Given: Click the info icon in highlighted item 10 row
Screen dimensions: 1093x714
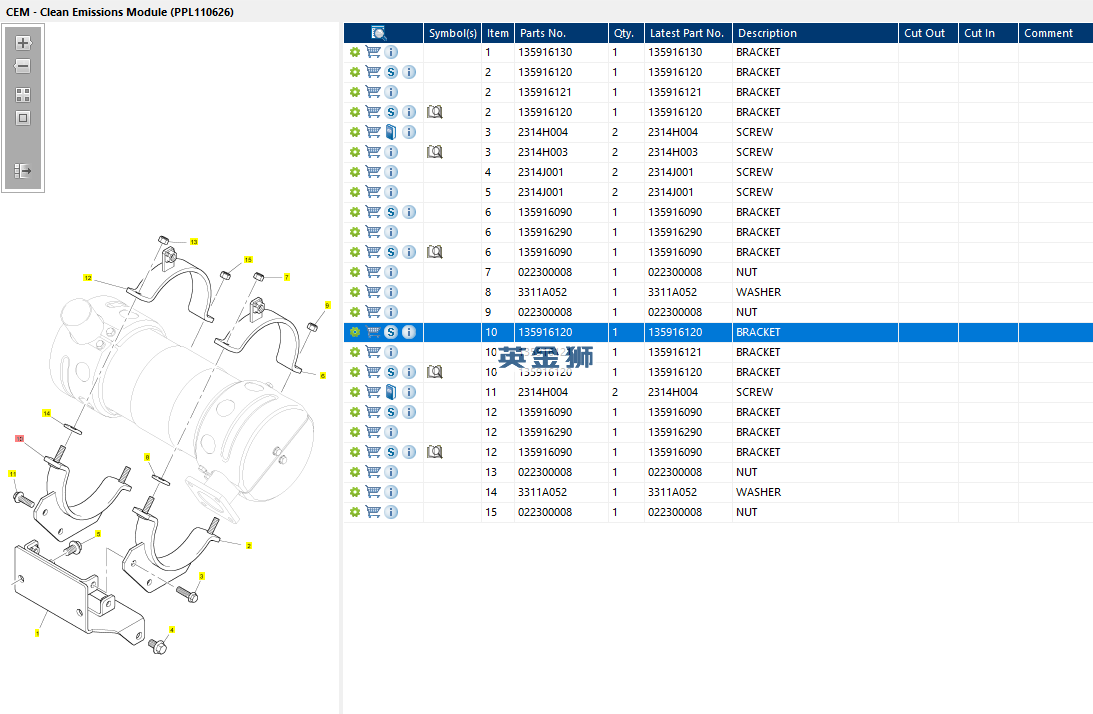Looking at the screenshot, I should [x=409, y=333].
